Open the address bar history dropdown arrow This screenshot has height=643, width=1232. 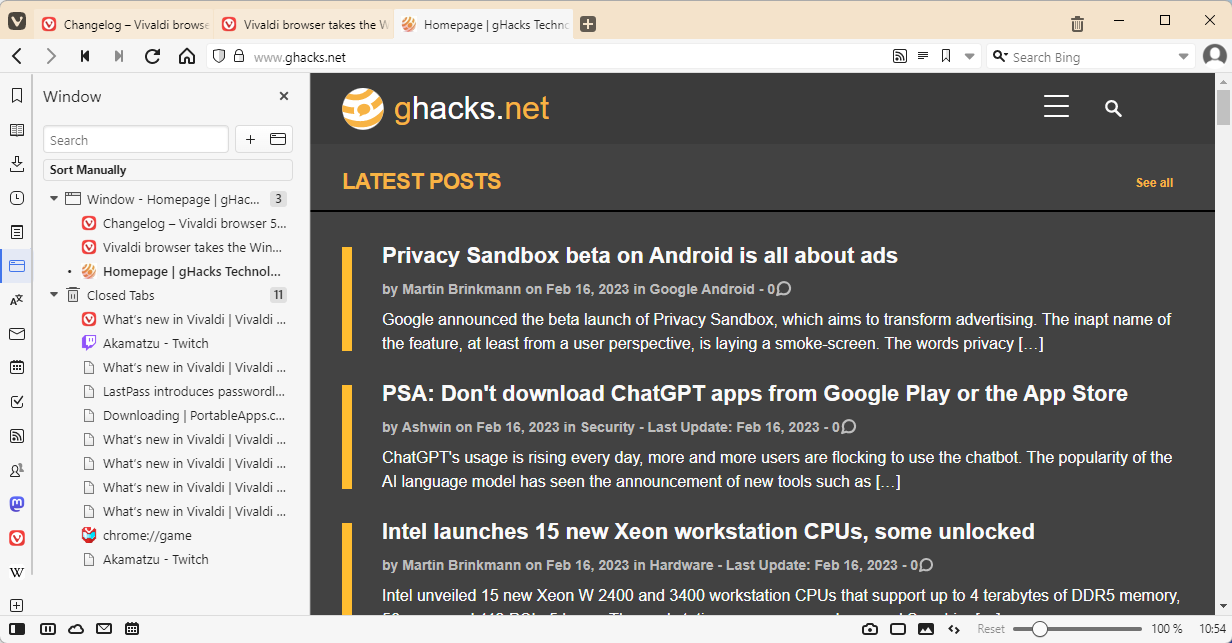point(969,57)
